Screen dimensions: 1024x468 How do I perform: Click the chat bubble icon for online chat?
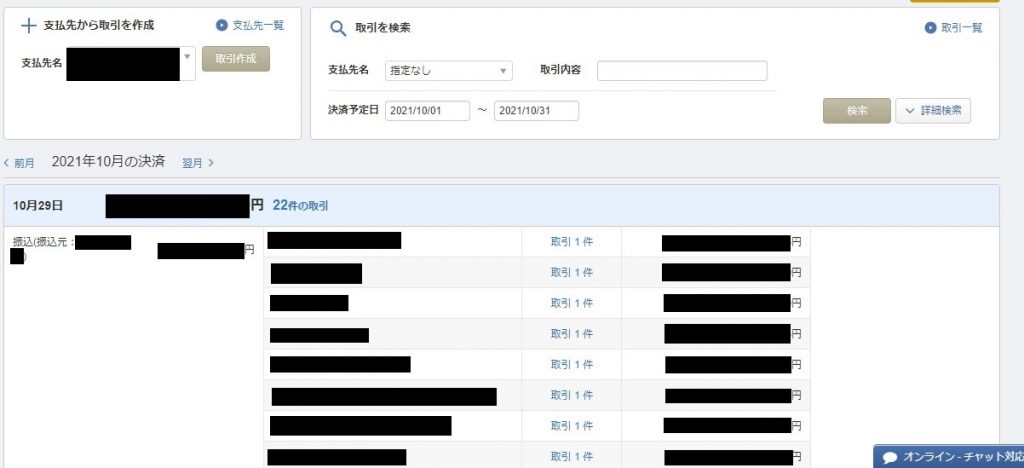(x=889, y=457)
